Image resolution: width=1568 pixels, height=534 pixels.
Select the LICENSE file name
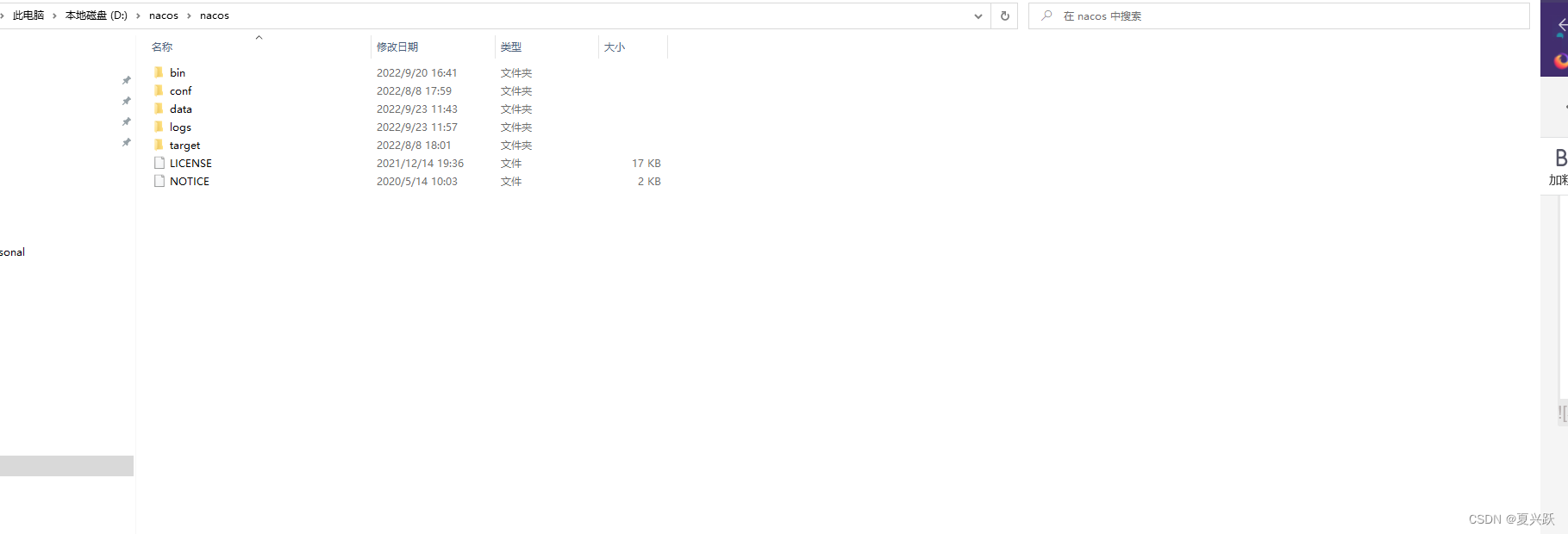click(191, 164)
